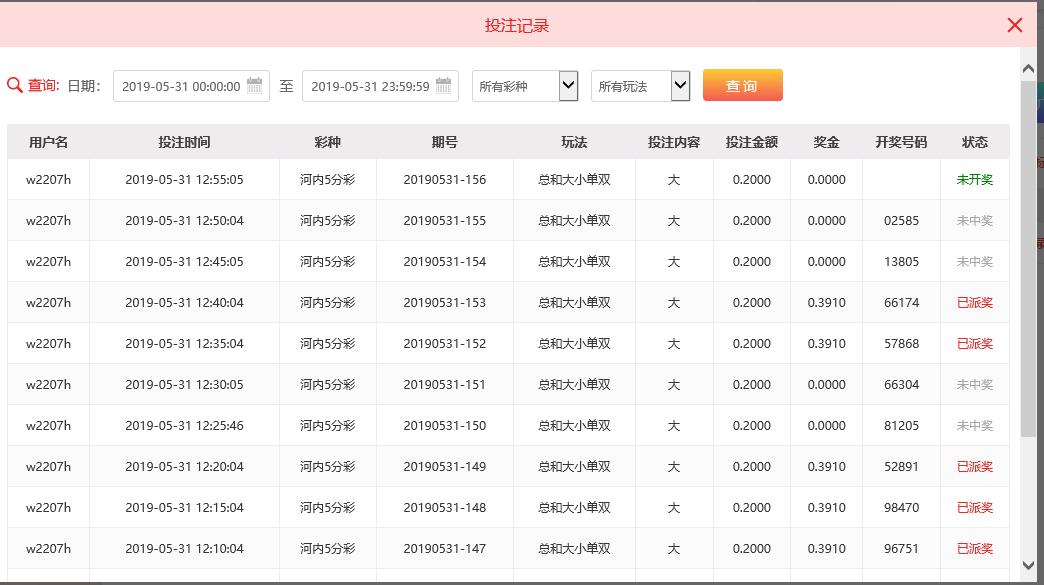The width and height of the screenshot is (1044, 585).
Task: Click 未中奖 status for issue 20190531-155
Action: click(975, 220)
